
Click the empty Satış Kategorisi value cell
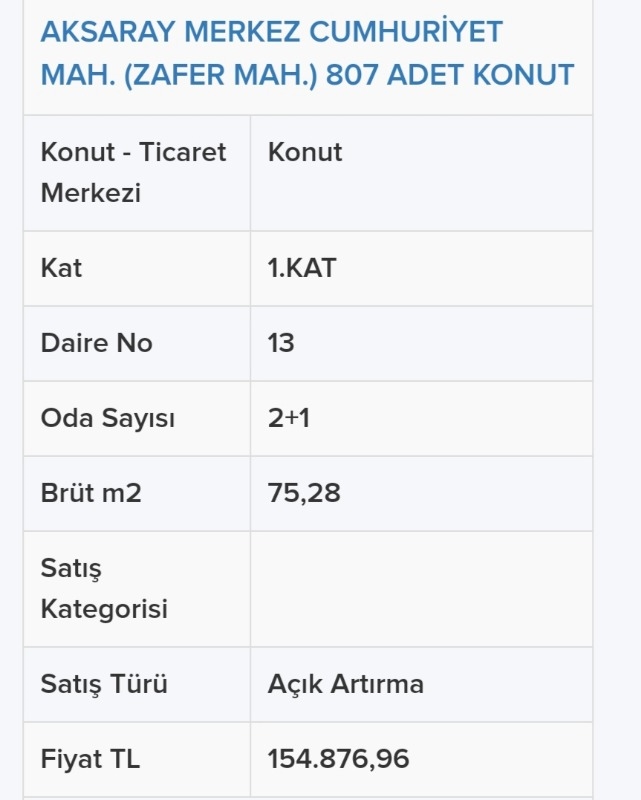422,589
